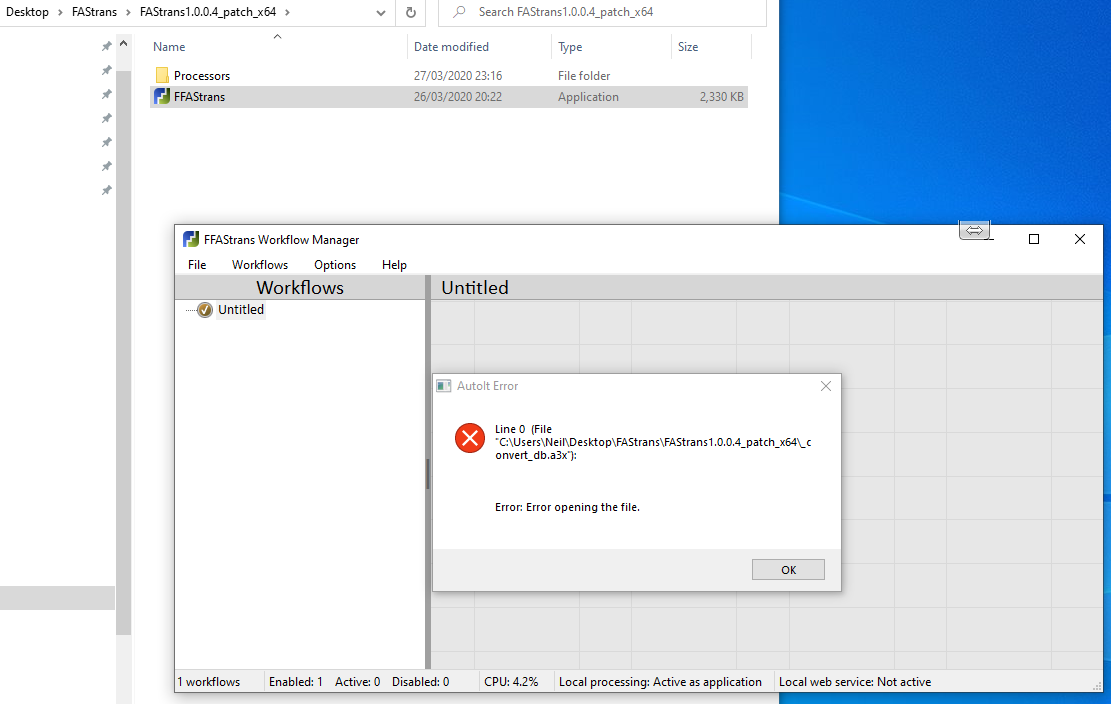Click 'Active: 0' in the status bar
The height and width of the screenshot is (704, 1111).
(x=357, y=682)
